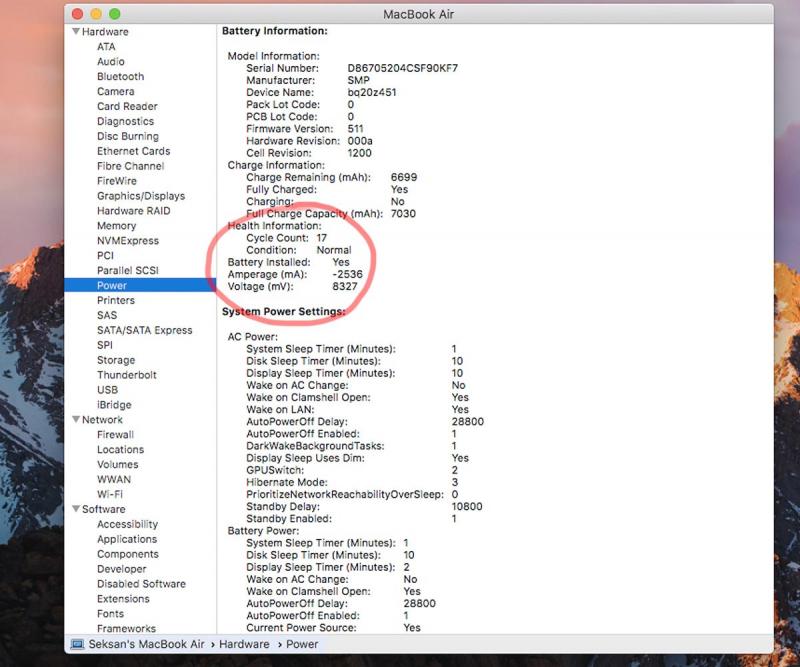800x667 pixels.
Task: Select Disabled Software in the sidebar
Action: click(x=141, y=584)
